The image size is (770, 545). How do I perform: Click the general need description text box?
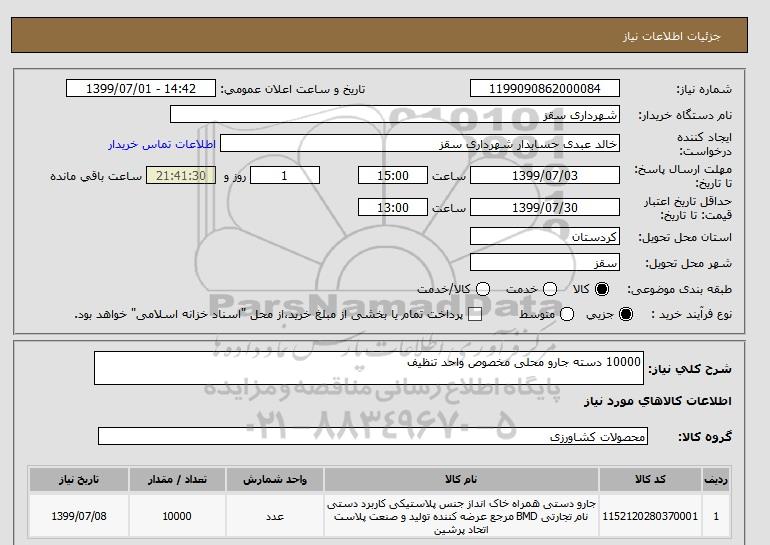click(369, 368)
